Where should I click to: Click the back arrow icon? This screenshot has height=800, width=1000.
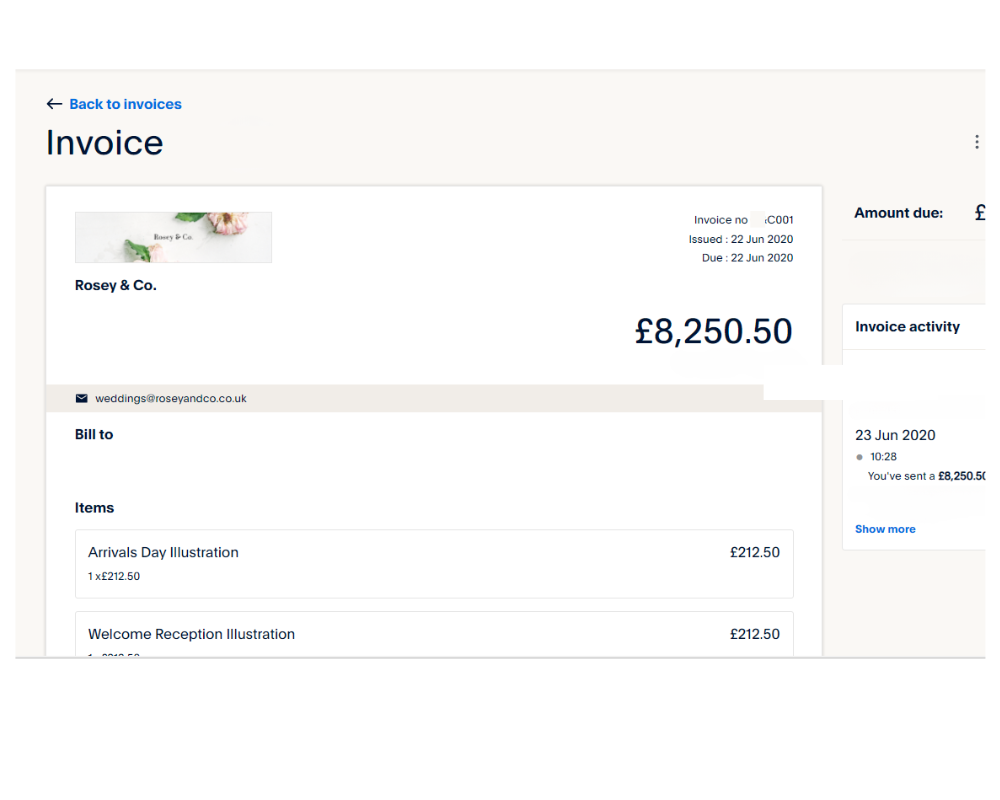click(54, 104)
